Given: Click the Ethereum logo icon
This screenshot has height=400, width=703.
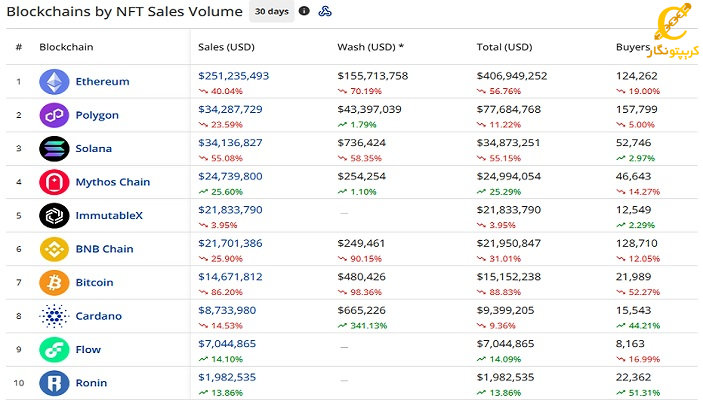Looking at the screenshot, I should click(54, 82).
